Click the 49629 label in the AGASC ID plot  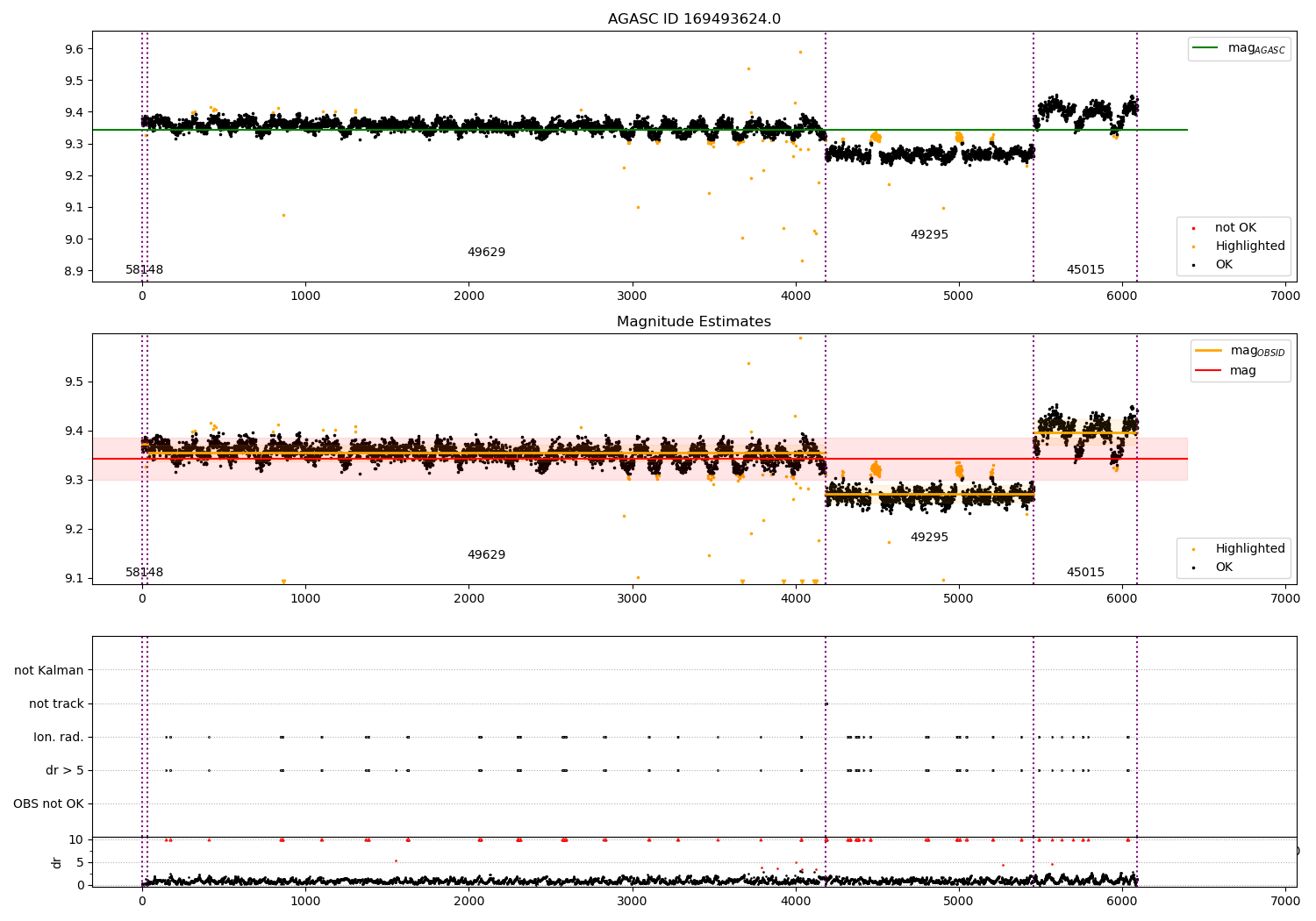486,253
